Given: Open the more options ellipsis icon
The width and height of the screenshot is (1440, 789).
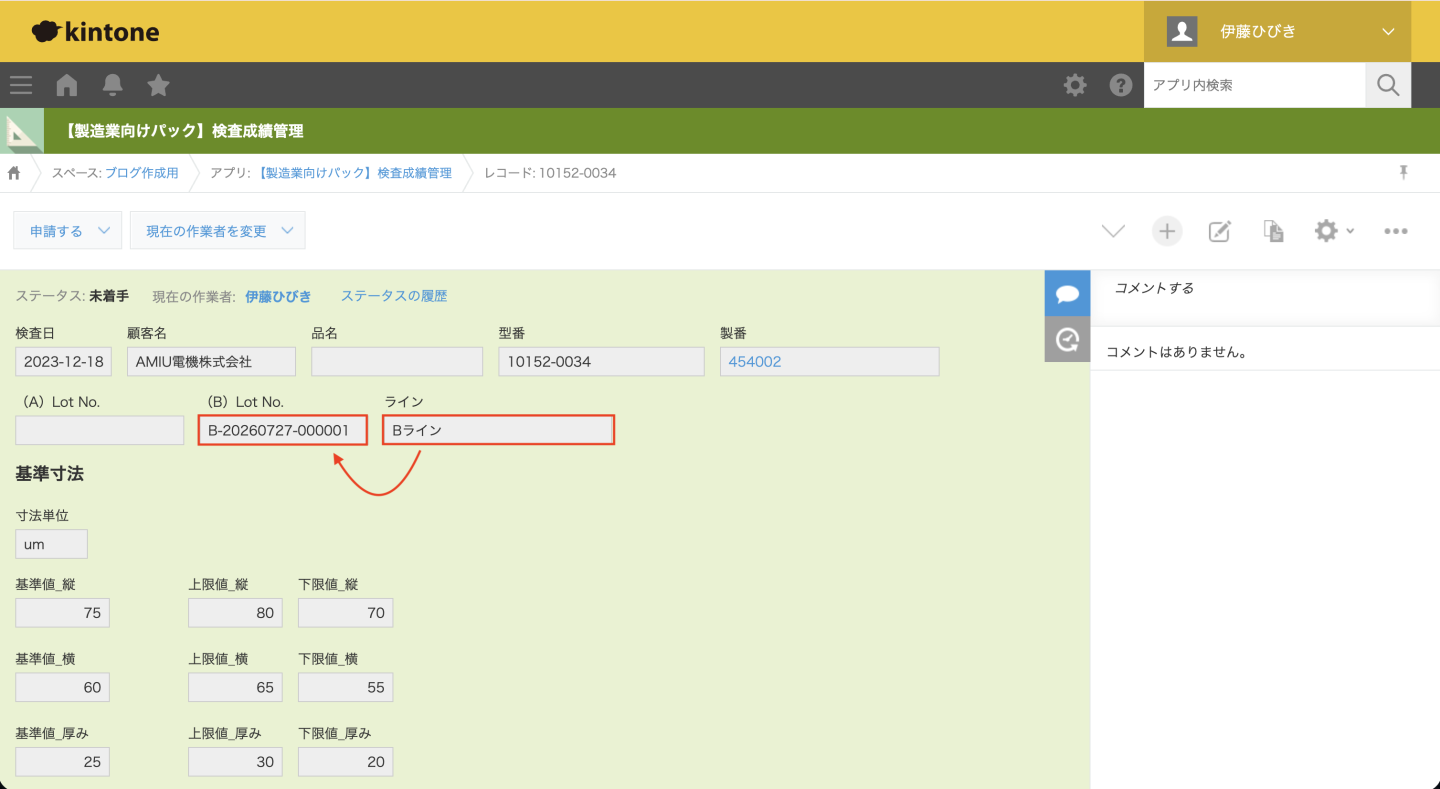Looking at the screenshot, I should tap(1396, 231).
